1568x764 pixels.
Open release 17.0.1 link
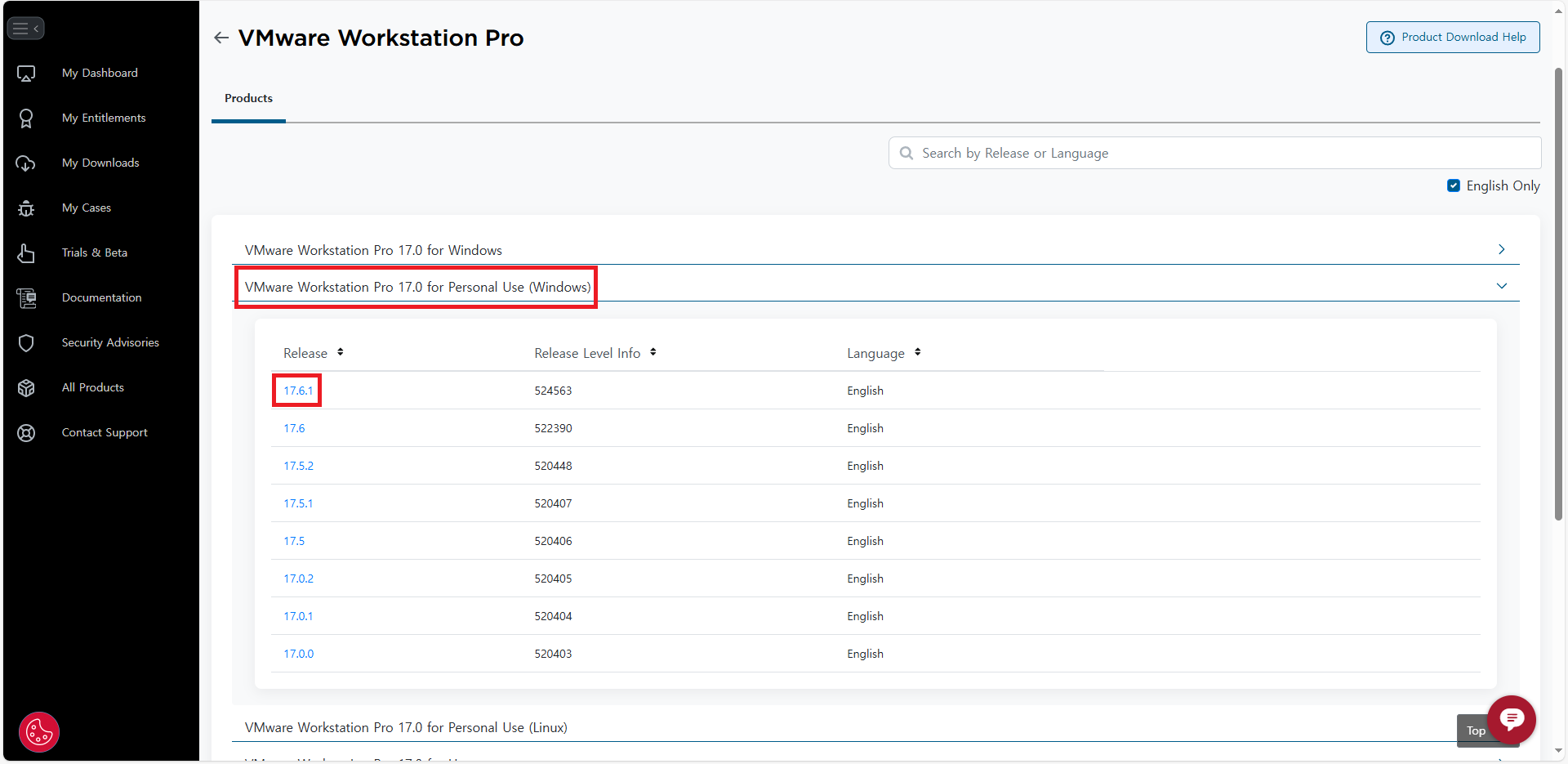coord(298,616)
